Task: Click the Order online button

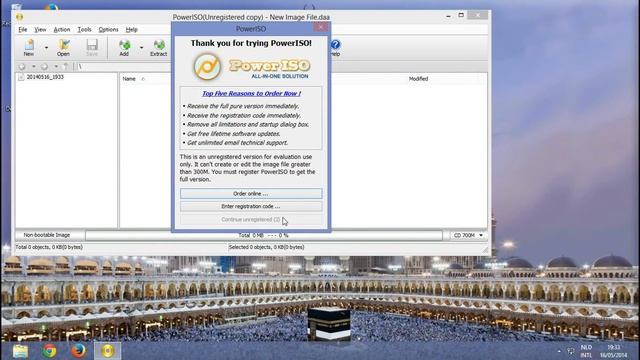Action: click(x=251, y=193)
